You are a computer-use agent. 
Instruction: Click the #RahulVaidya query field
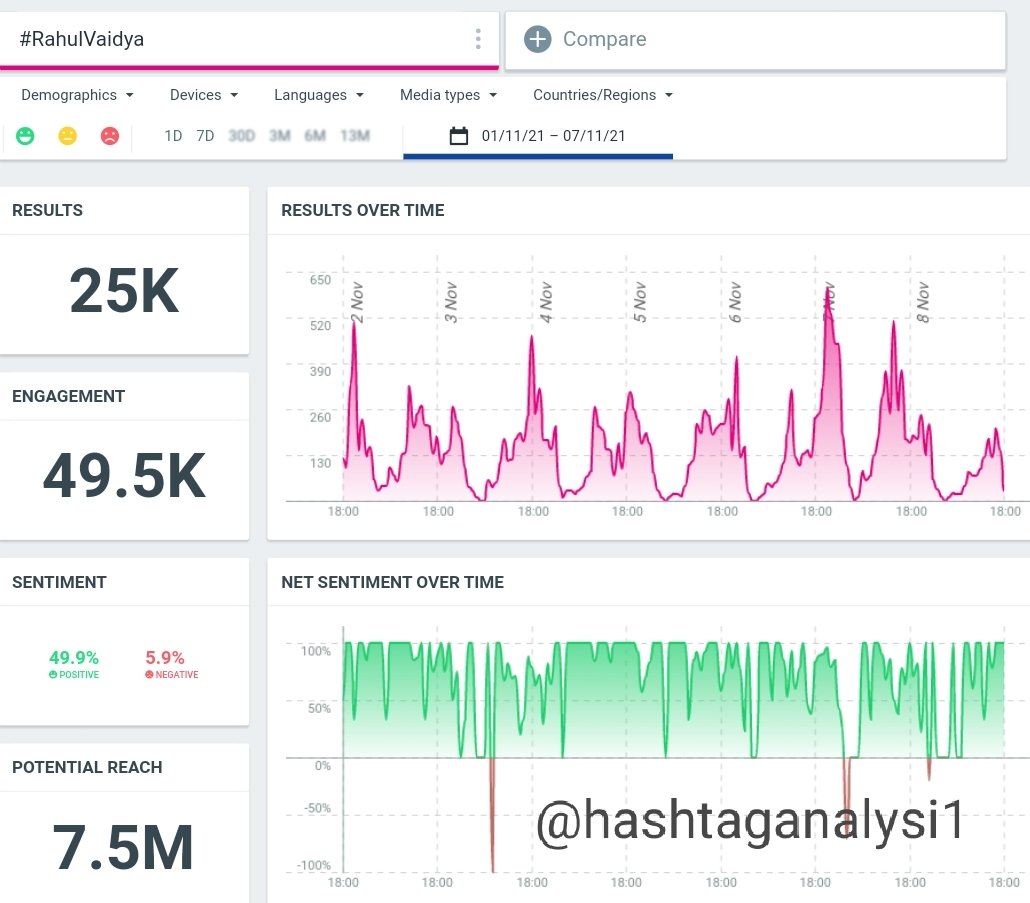249,39
